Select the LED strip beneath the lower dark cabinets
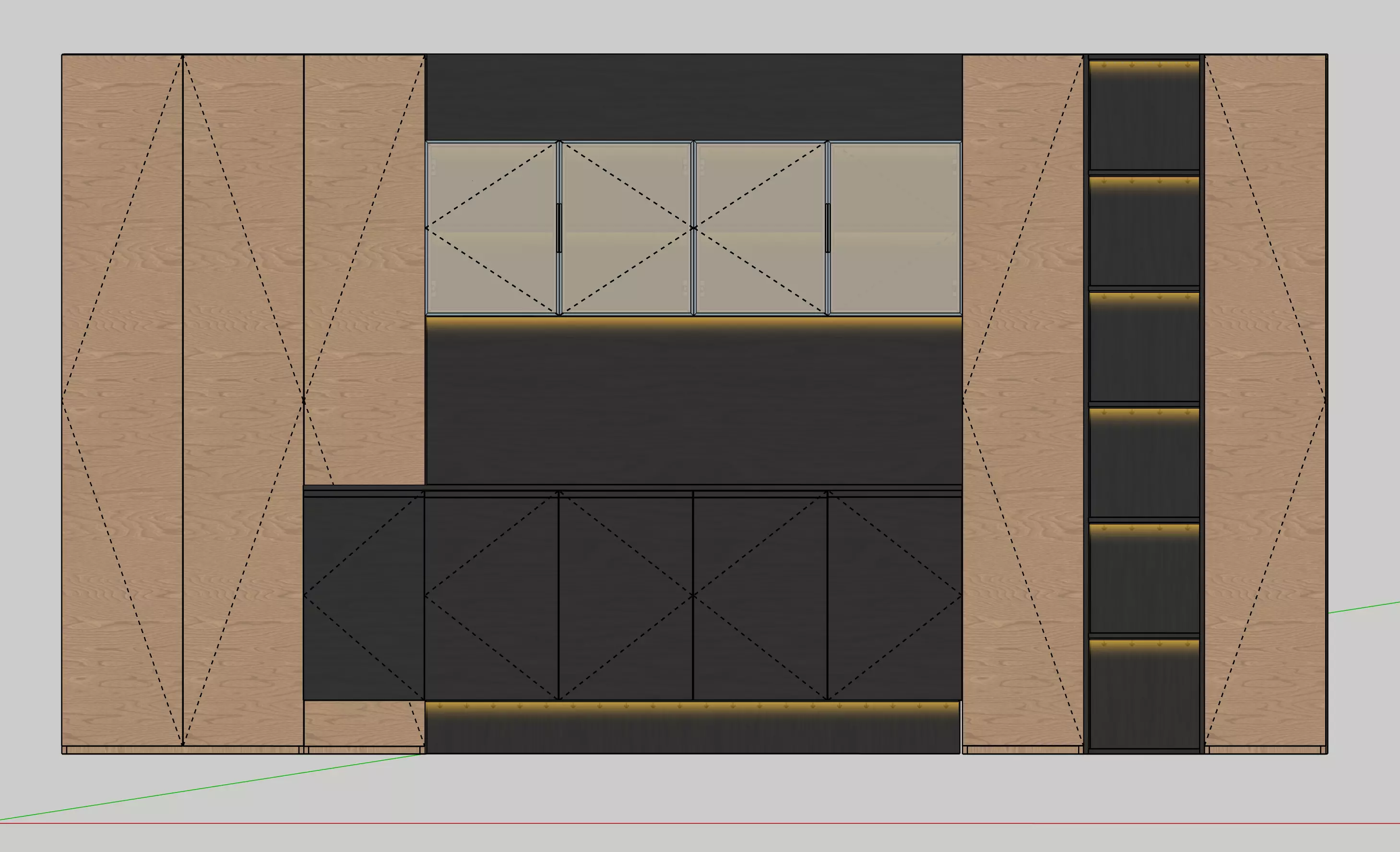This screenshot has height=852, width=1400. [692, 708]
